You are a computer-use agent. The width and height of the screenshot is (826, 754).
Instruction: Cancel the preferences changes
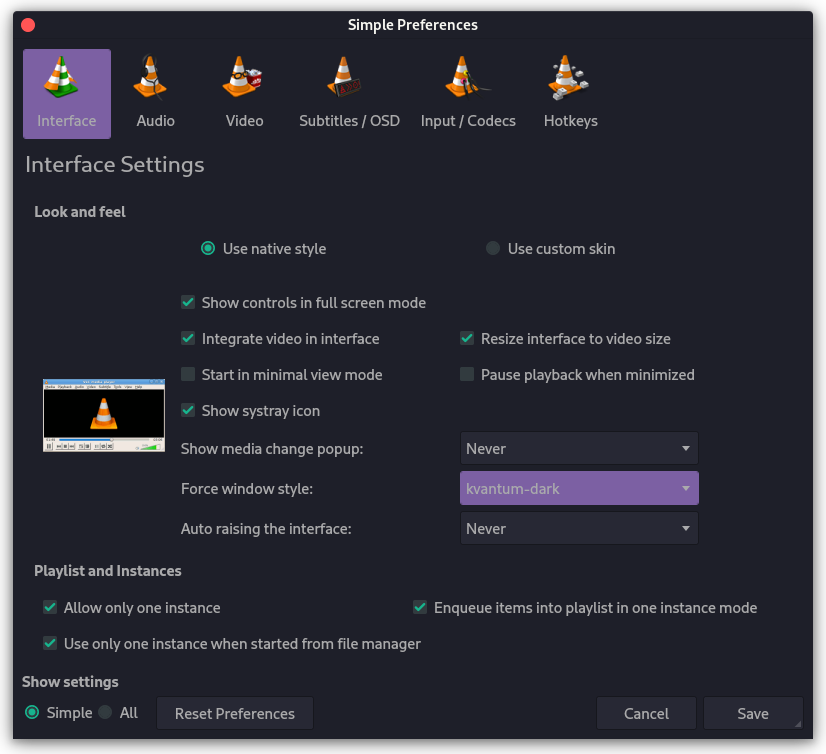pos(646,713)
